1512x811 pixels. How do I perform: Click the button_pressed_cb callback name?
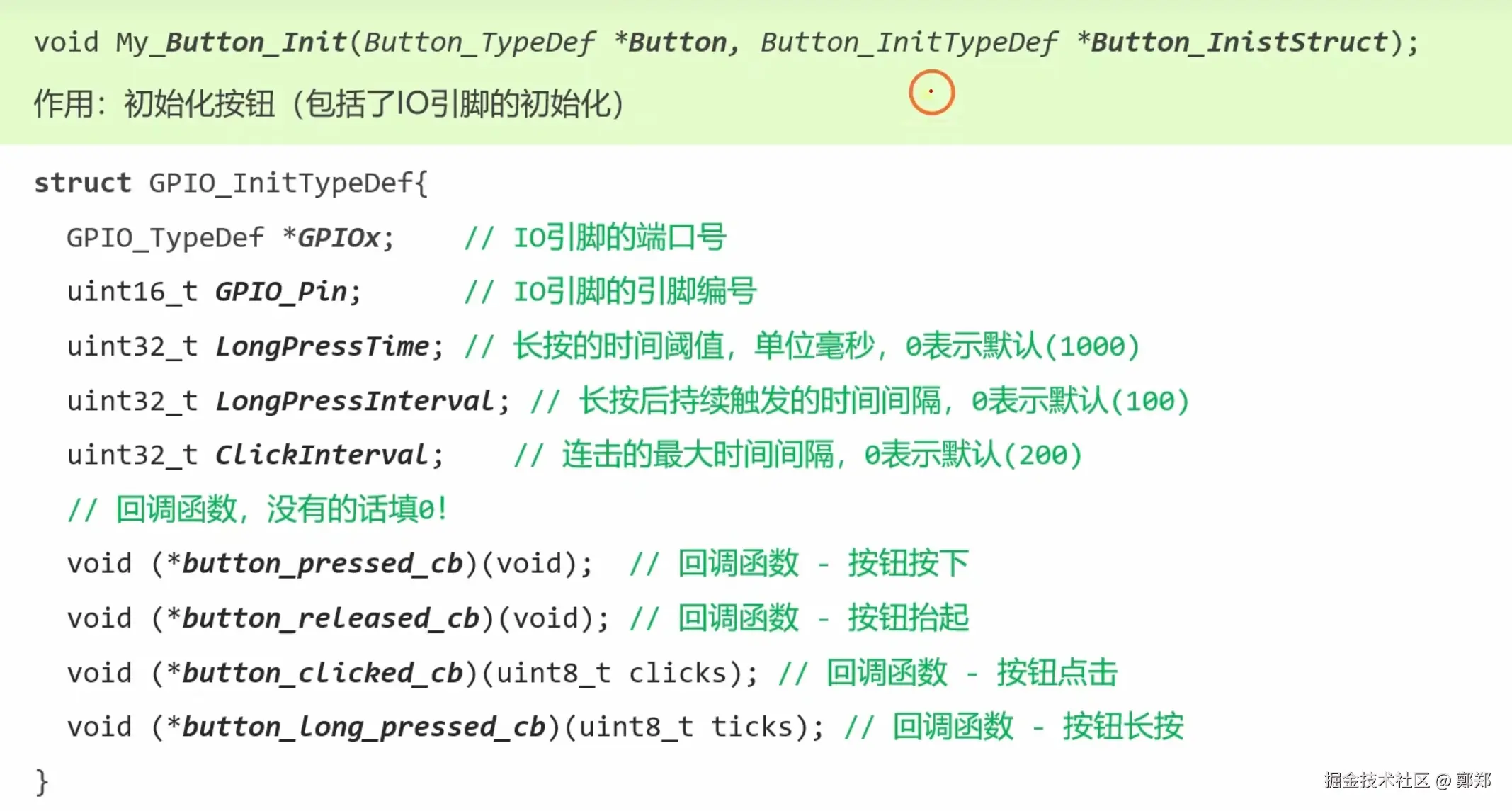[x=322, y=564]
